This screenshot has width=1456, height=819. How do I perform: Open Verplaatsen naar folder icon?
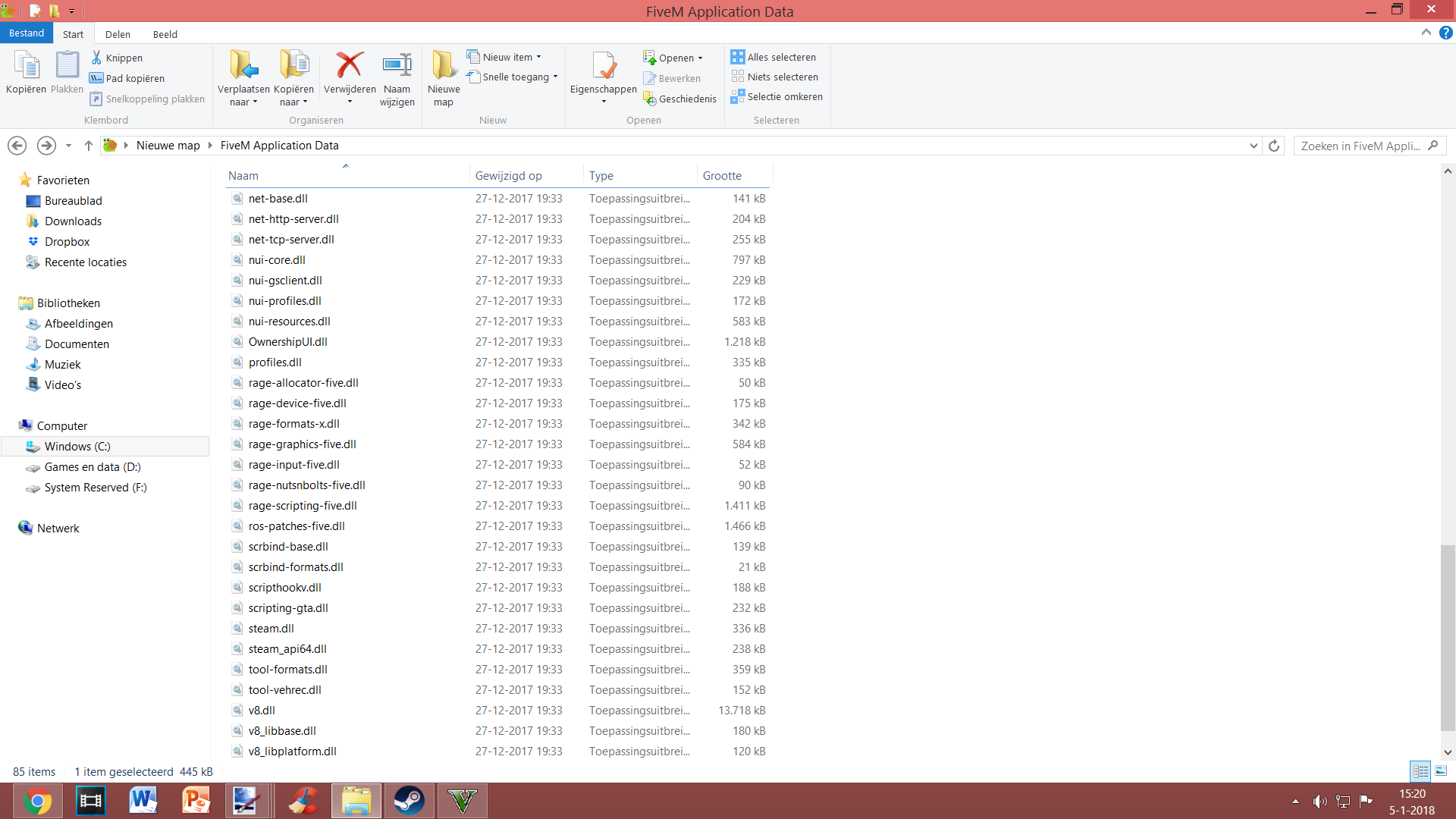[x=244, y=65]
